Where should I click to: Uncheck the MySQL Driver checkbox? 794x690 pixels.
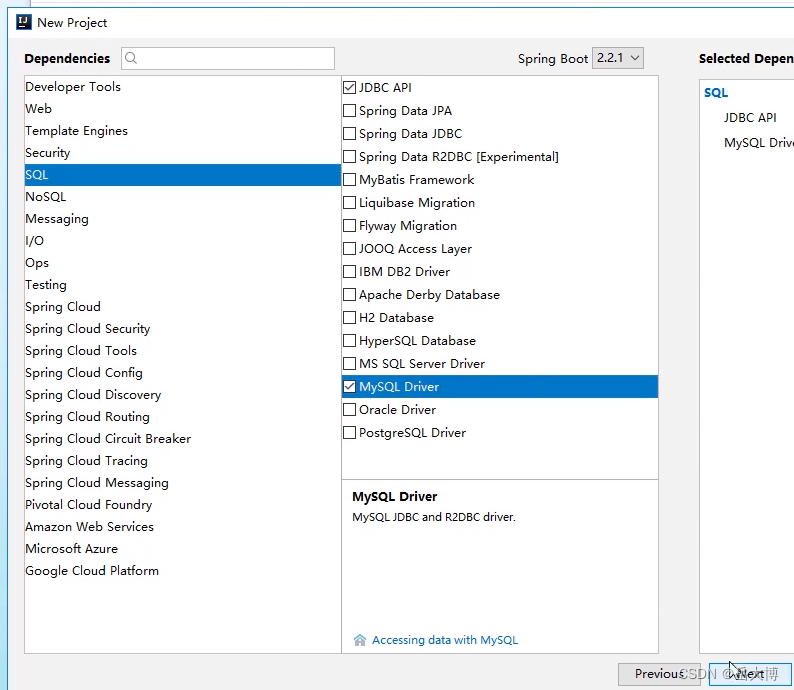tap(349, 387)
